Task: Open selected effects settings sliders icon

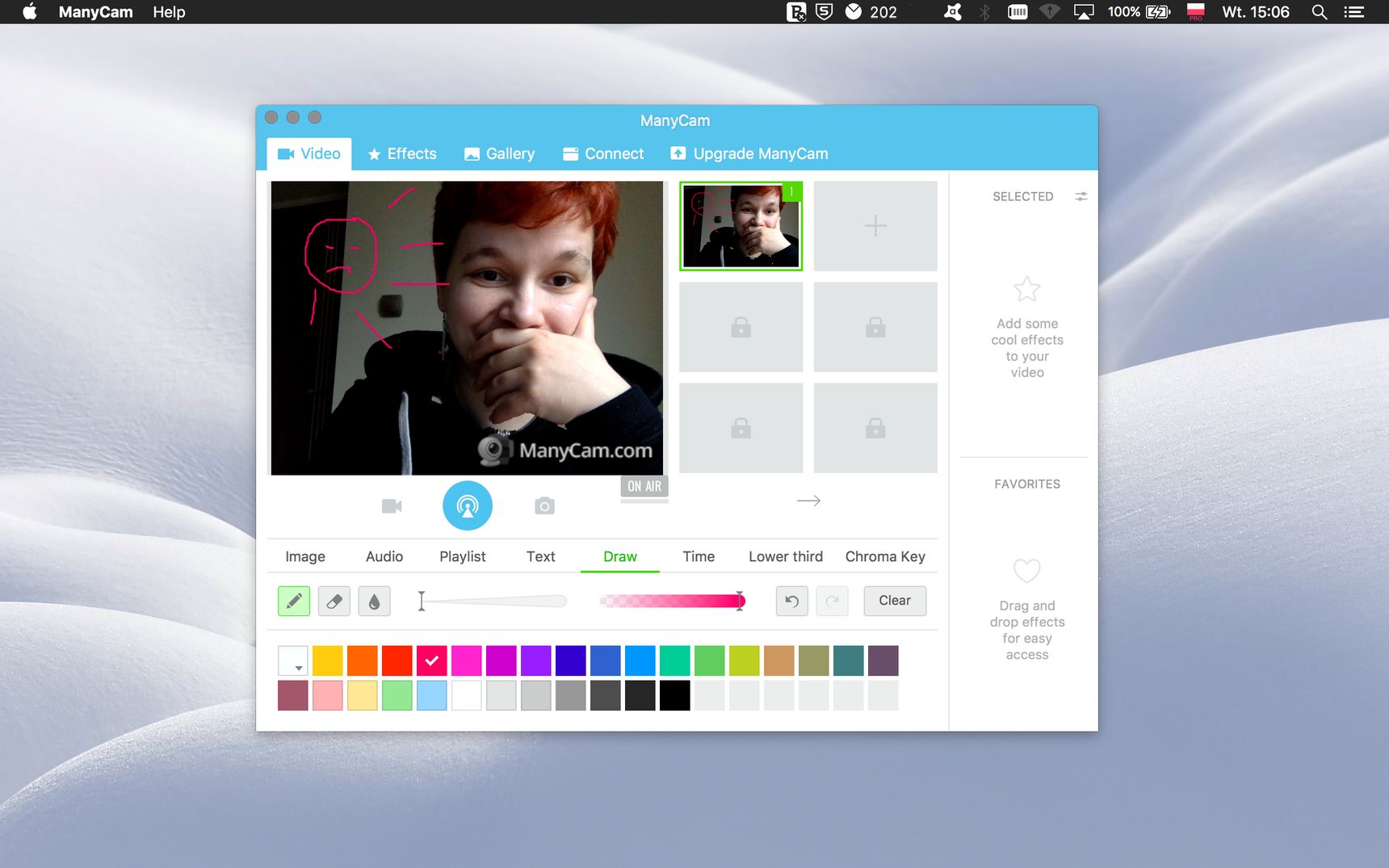Action: (1081, 196)
